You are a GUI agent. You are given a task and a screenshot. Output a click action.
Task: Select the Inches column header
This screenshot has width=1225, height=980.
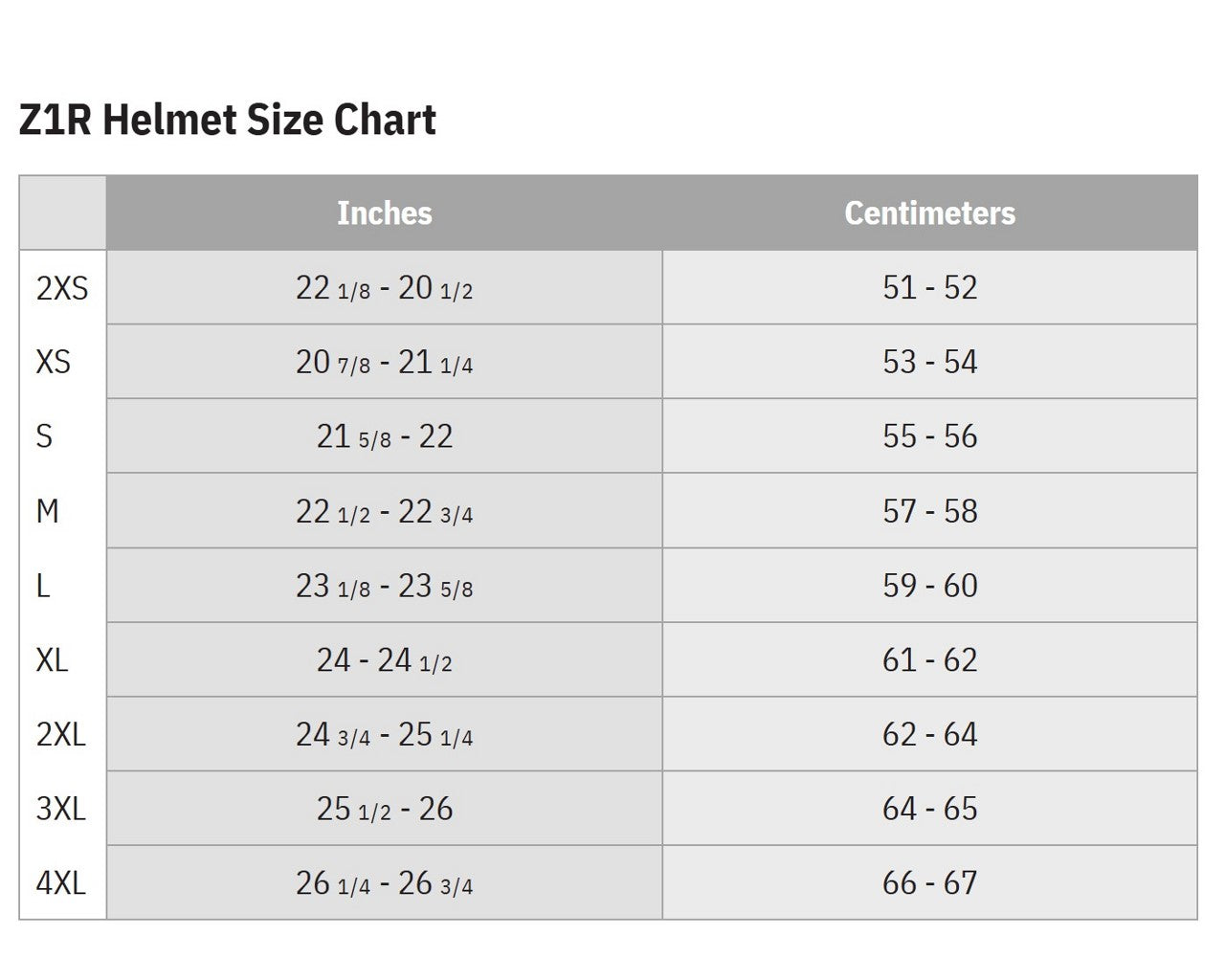384,212
